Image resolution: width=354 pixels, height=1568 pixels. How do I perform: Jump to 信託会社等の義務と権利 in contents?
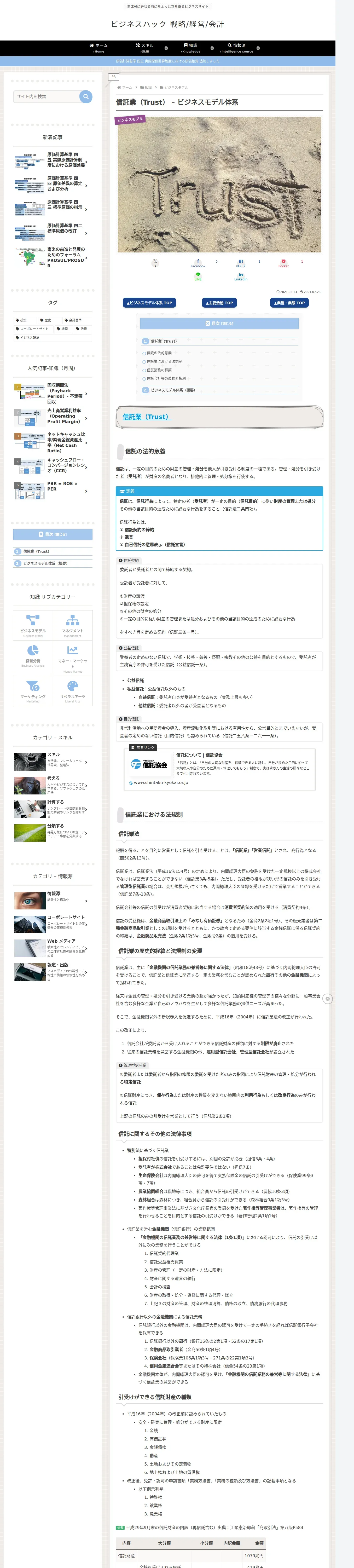coord(166,379)
